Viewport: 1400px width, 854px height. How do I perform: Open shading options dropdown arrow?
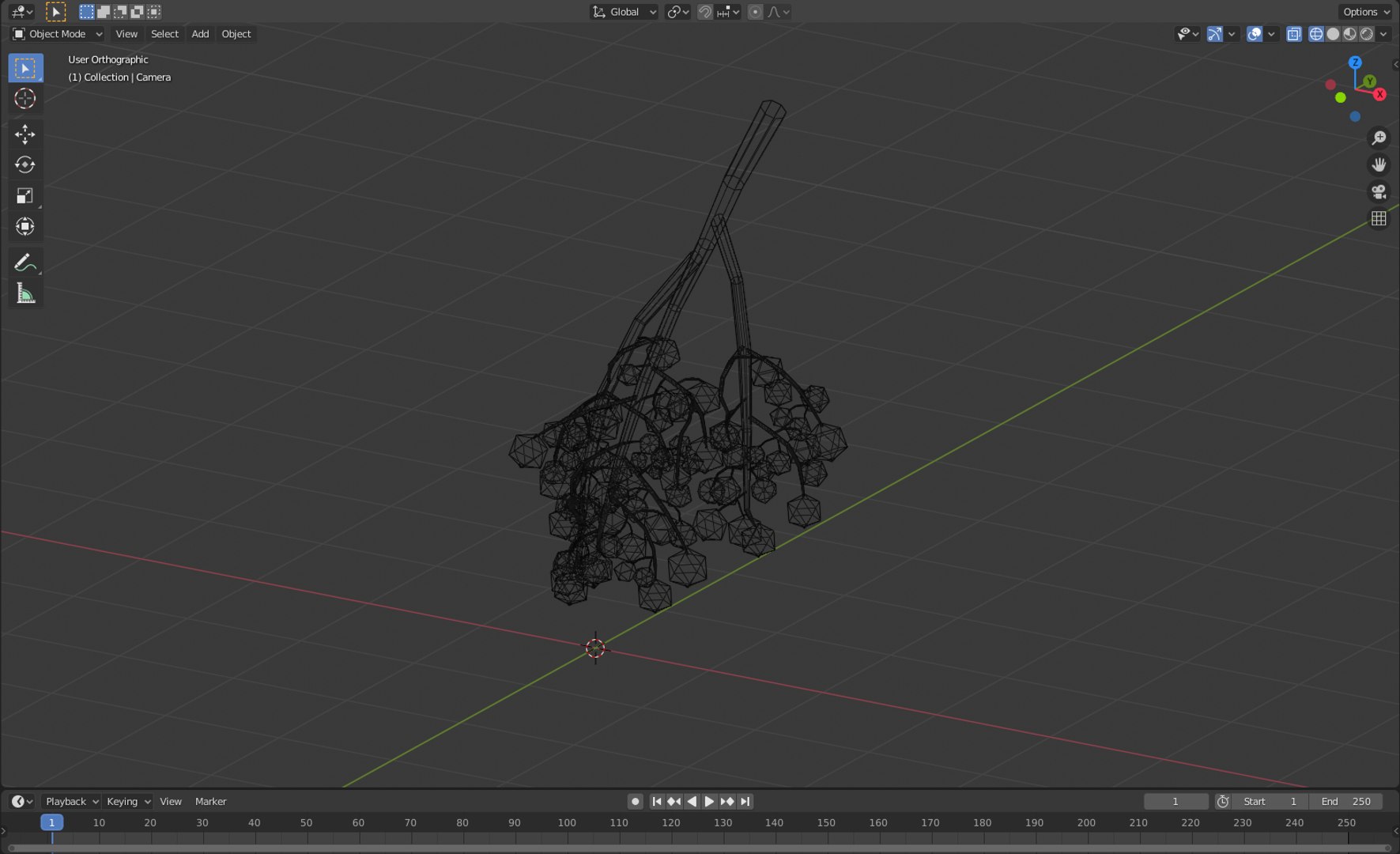pos(1383,34)
